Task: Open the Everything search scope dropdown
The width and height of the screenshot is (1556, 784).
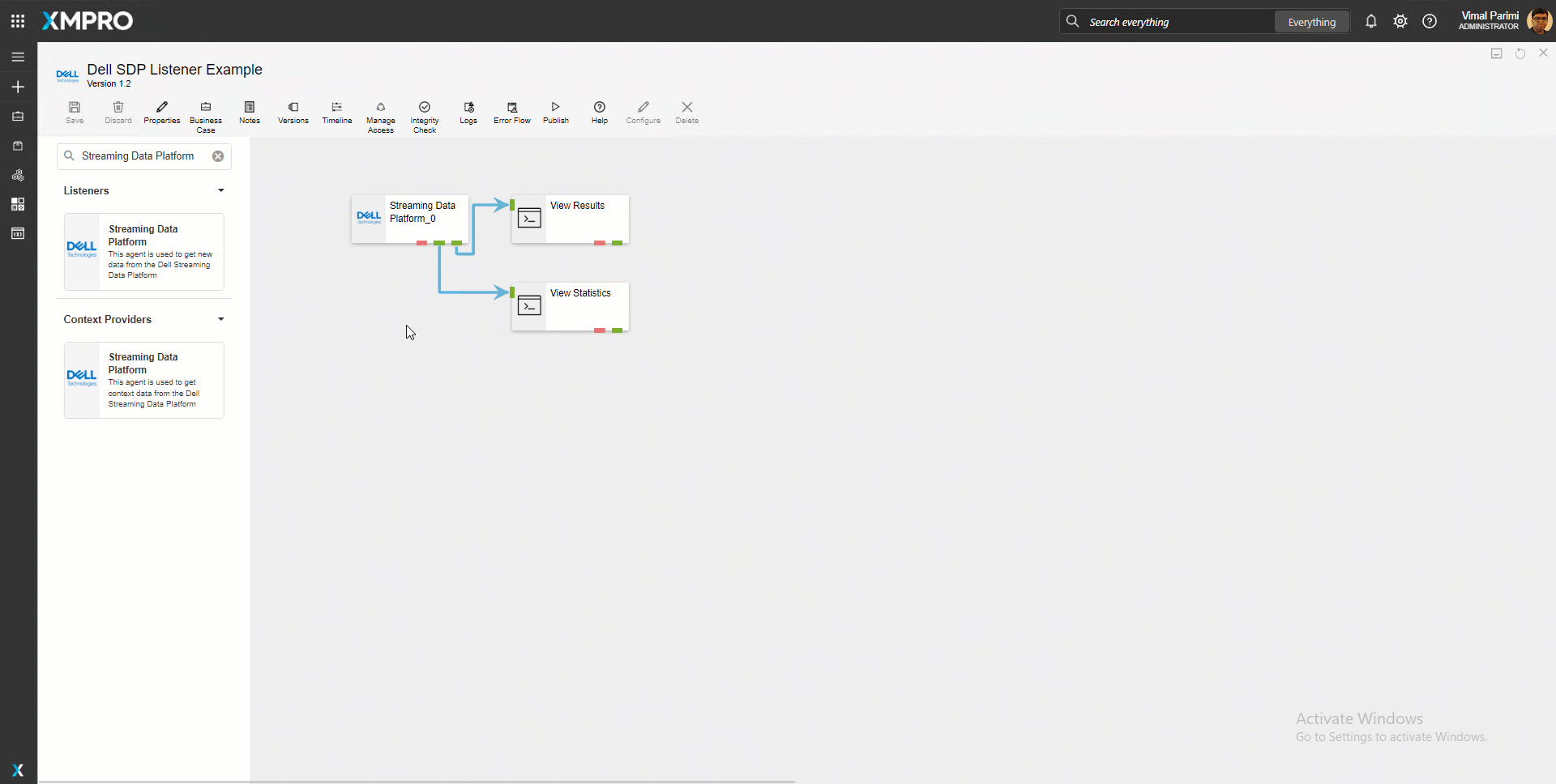Action: pos(1311,22)
